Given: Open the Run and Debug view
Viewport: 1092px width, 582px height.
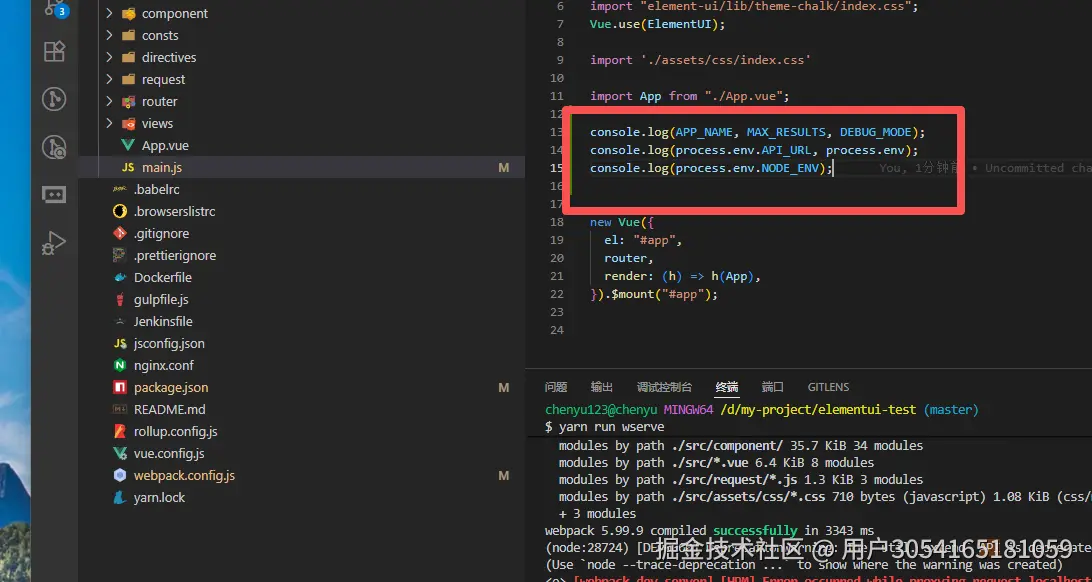Looking at the screenshot, I should (x=54, y=242).
